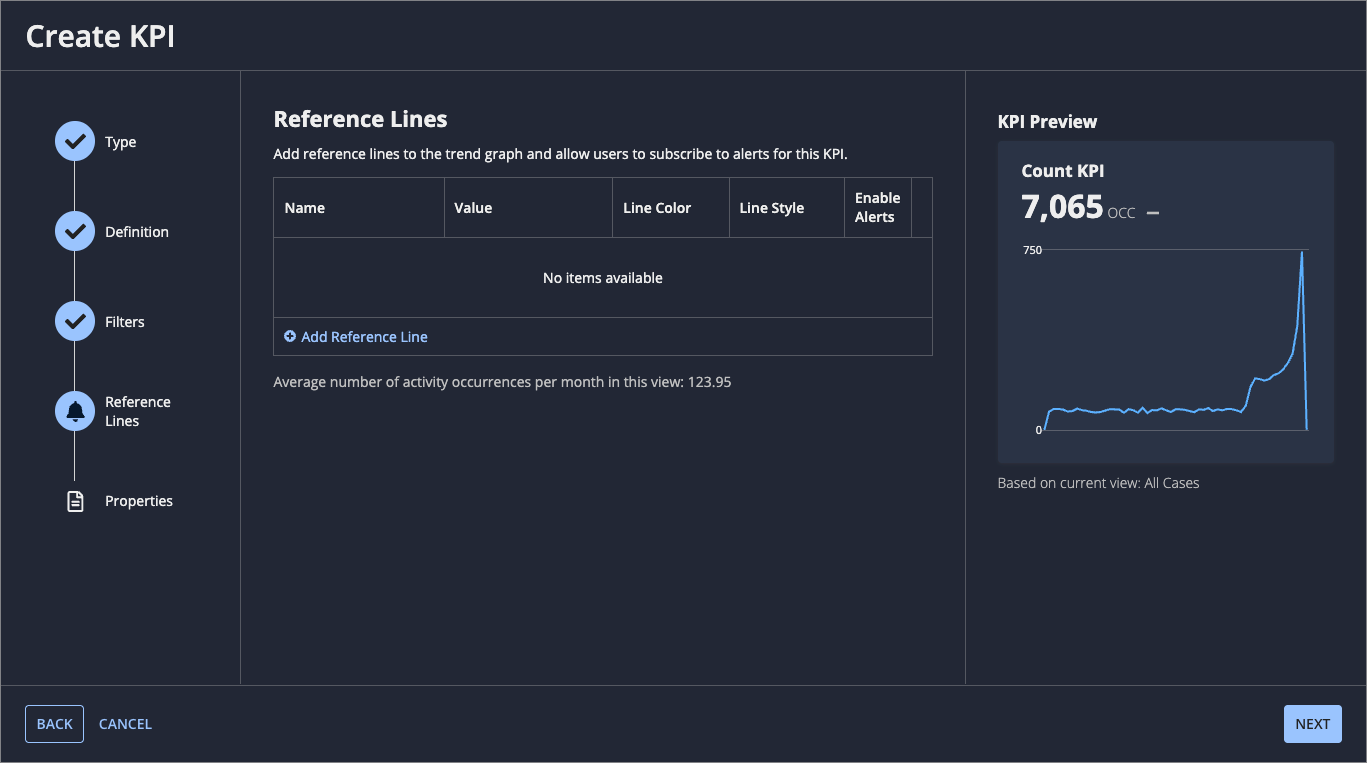Click the Enable Alerts column header

click(878, 208)
